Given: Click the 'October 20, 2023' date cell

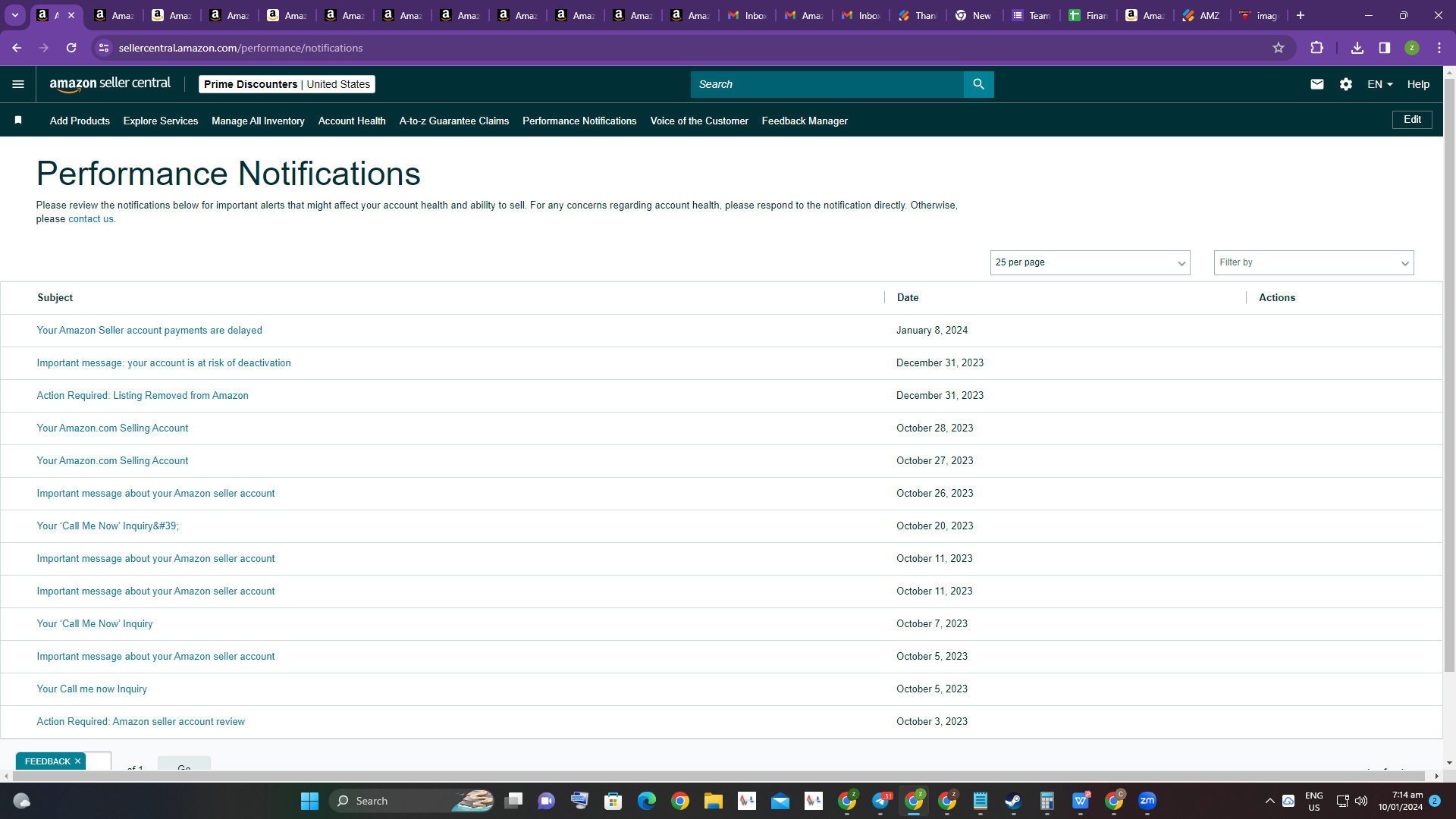Looking at the screenshot, I should (934, 526).
